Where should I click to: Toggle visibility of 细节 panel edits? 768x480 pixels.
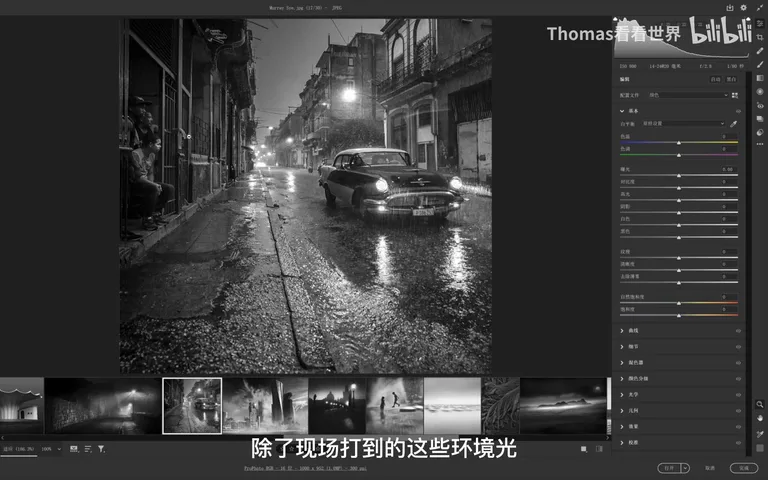tap(738, 347)
